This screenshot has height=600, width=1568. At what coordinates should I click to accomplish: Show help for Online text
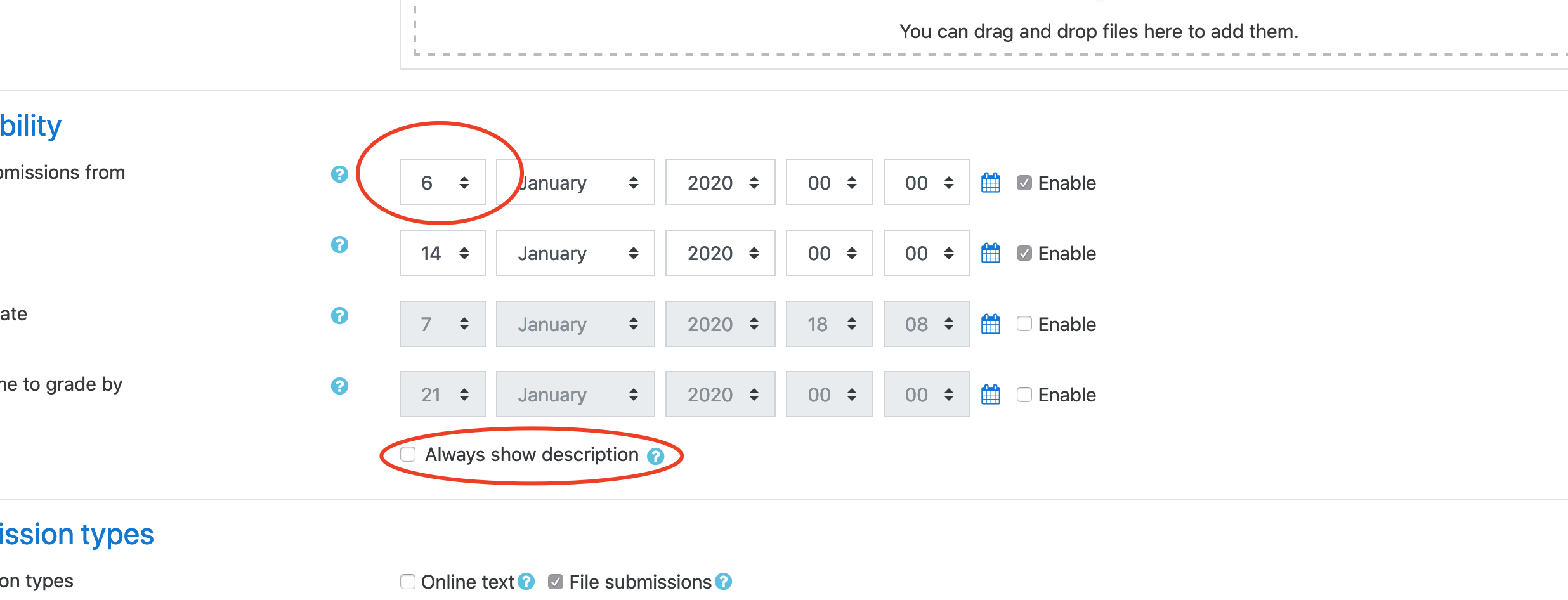point(526,582)
